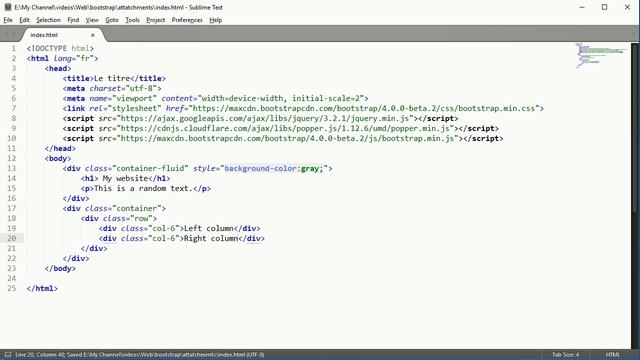The width and height of the screenshot is (640, 360).
Task: Click the minimap code preview
Action: click(601, 55)
